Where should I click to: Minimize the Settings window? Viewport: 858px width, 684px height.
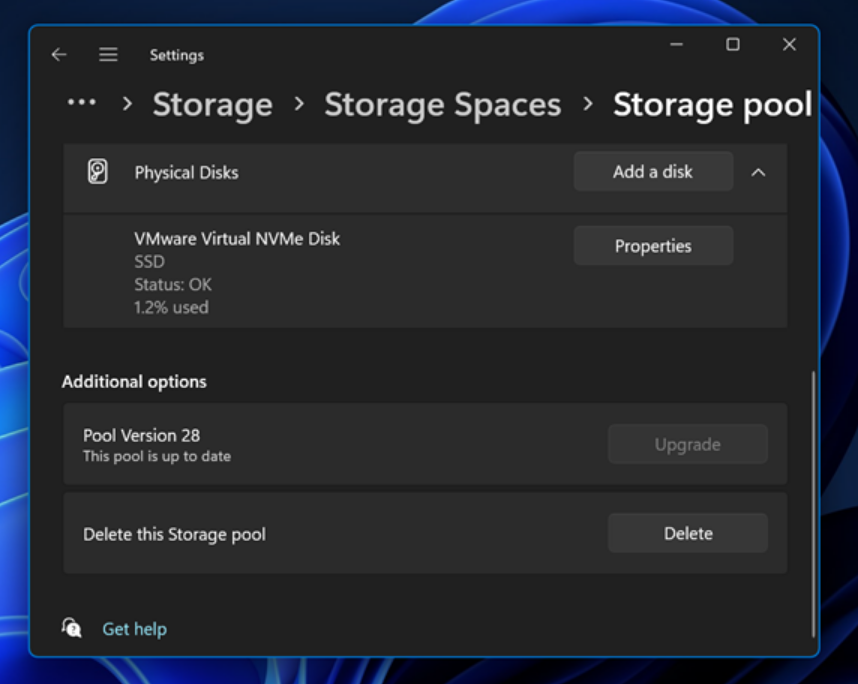677,44
